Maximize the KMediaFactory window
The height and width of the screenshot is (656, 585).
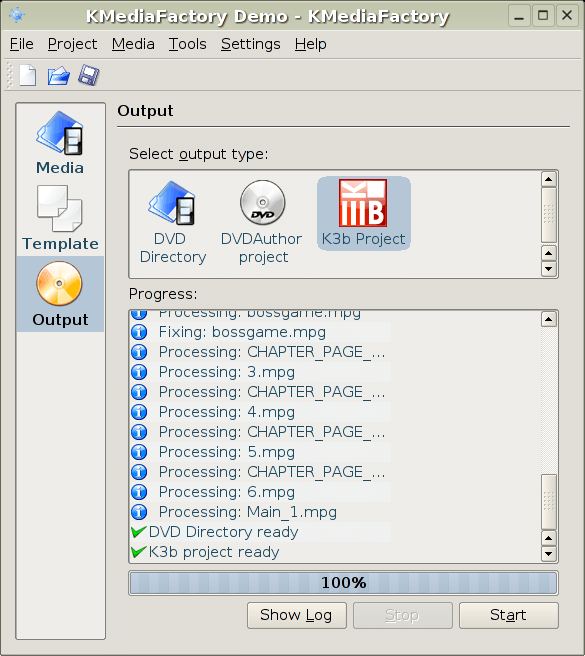click(x=543, y=16)
